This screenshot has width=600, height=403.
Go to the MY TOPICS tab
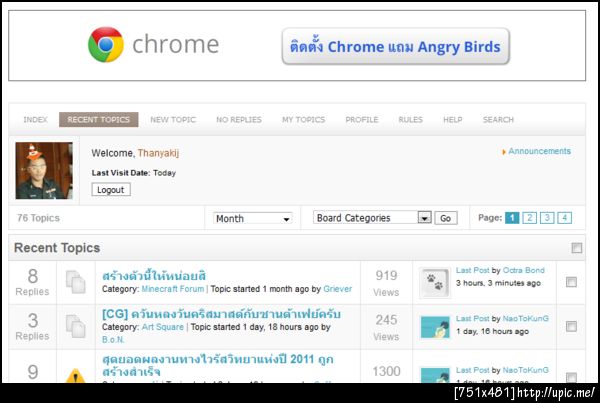[303, 120]
